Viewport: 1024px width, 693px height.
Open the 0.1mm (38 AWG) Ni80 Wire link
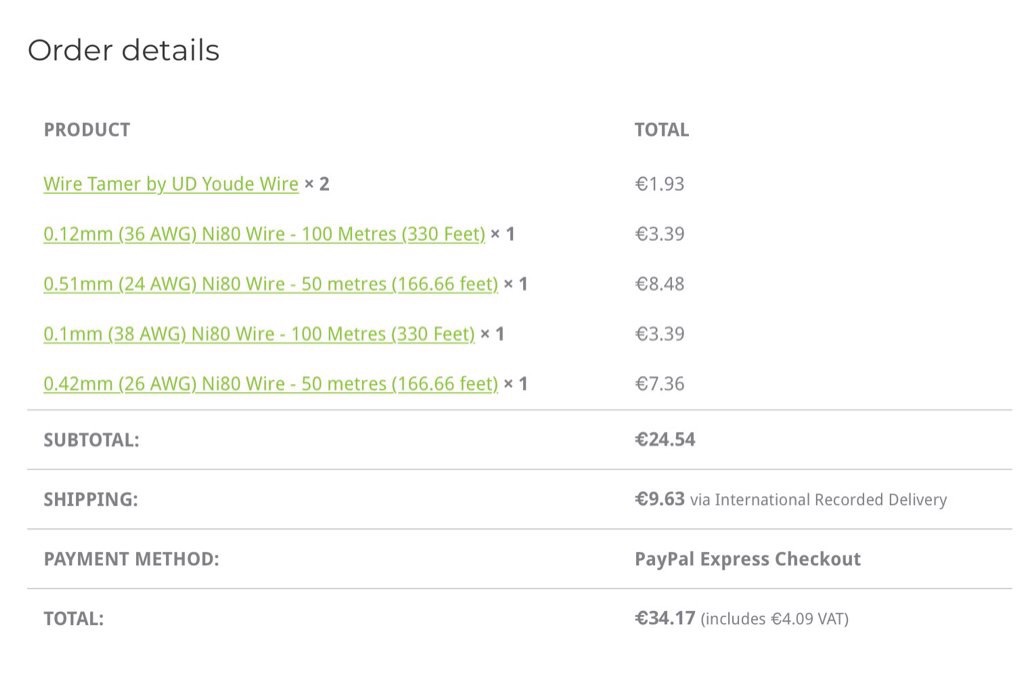coord(259,334)
